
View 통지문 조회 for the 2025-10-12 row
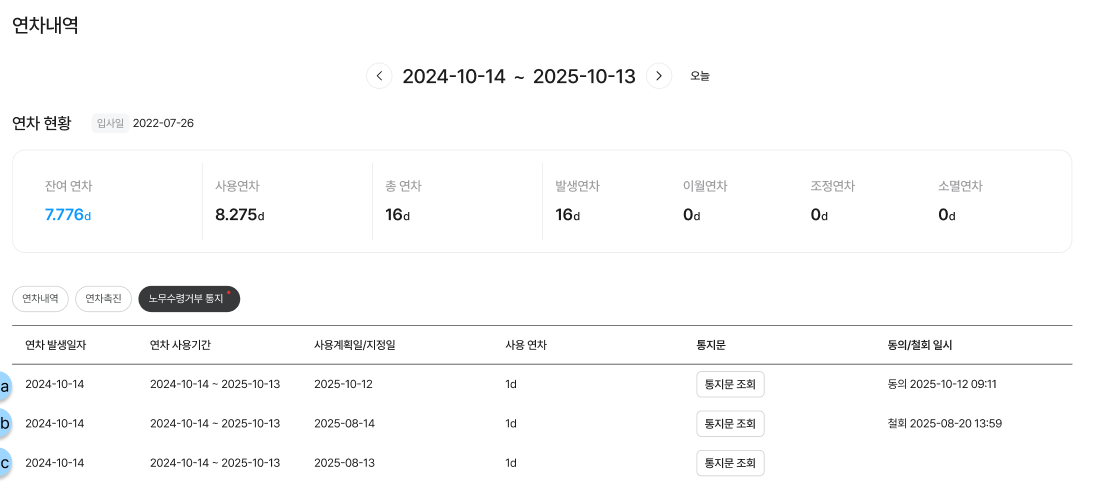click(x=730, y=384)
